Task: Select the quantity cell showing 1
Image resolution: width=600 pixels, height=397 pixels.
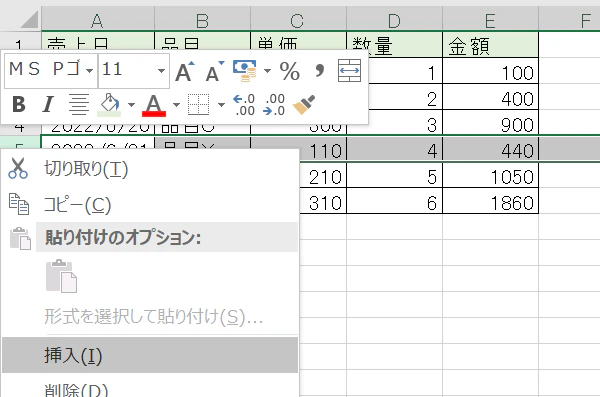Action: point(406,71)
